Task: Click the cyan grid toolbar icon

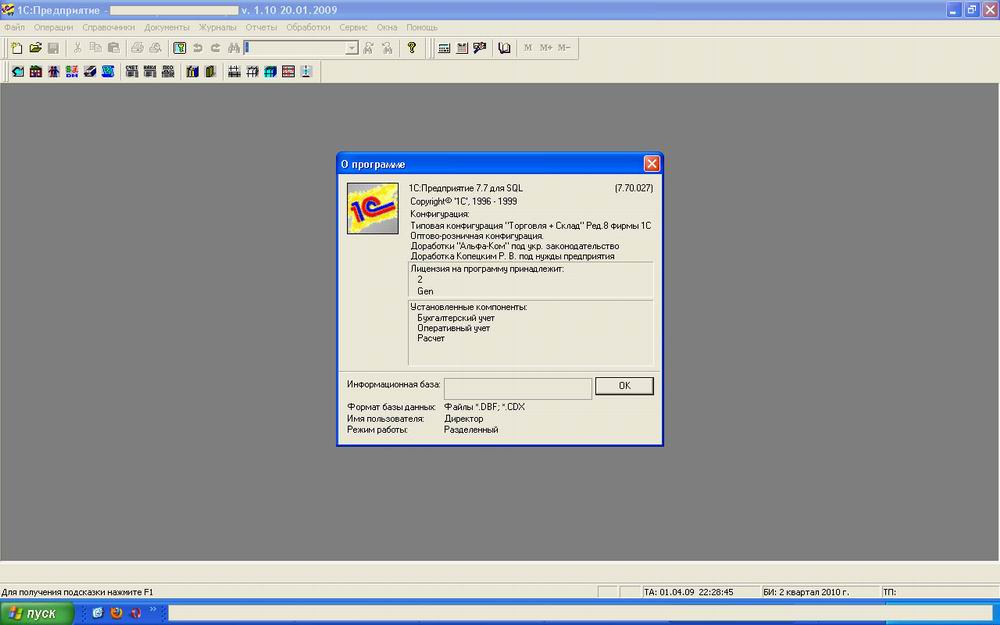Action: click(x=270, y=71)
